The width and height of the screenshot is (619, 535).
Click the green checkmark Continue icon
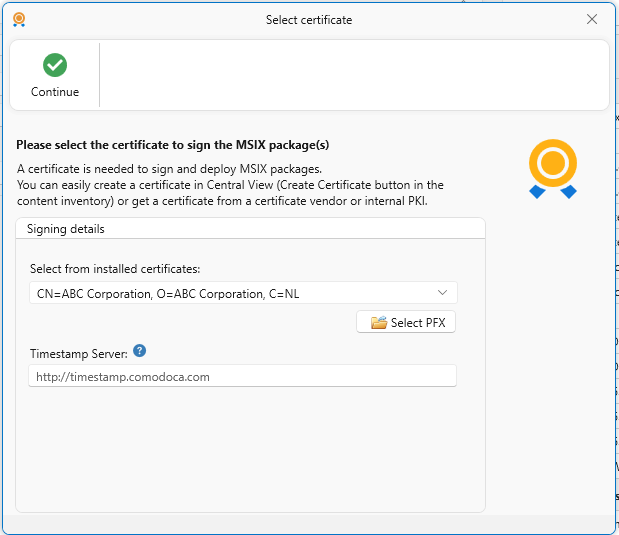click(x=55, y=66)
